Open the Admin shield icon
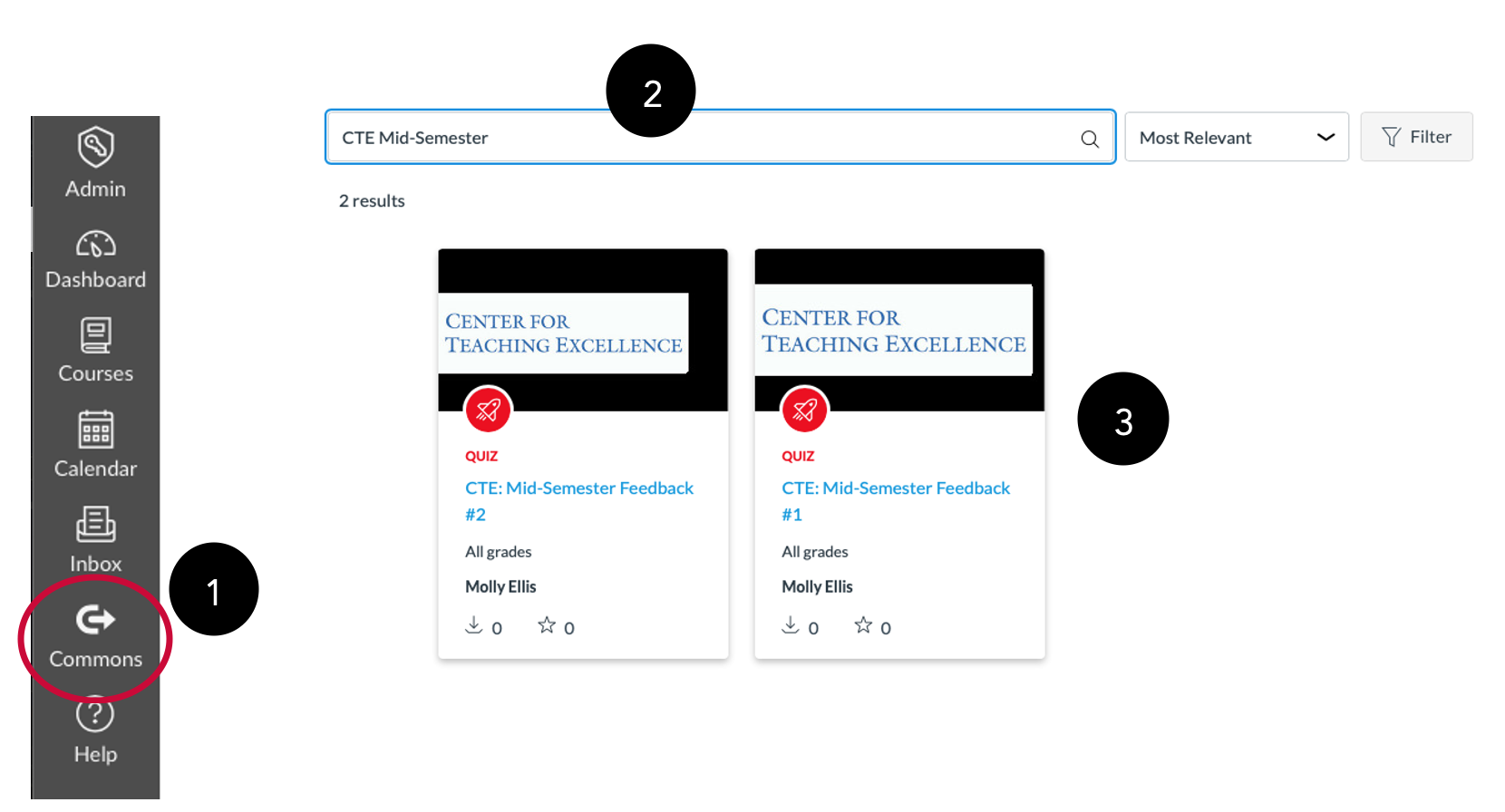 95,147
